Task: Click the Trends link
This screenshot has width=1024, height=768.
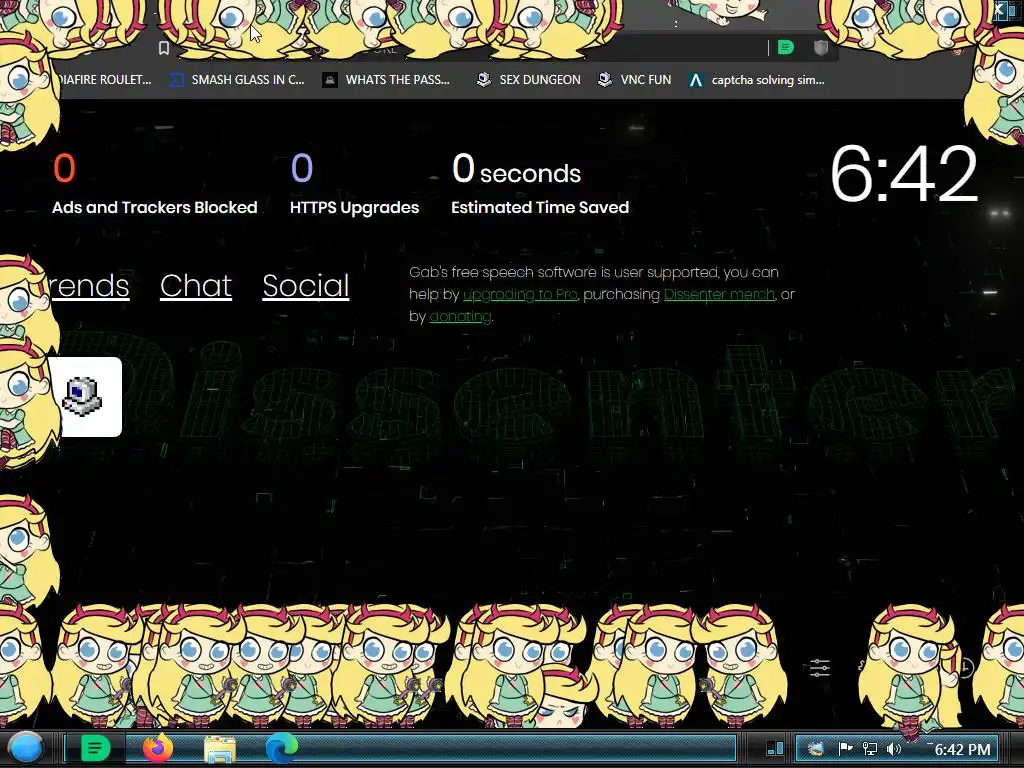Action: click(x=90, y=286)
